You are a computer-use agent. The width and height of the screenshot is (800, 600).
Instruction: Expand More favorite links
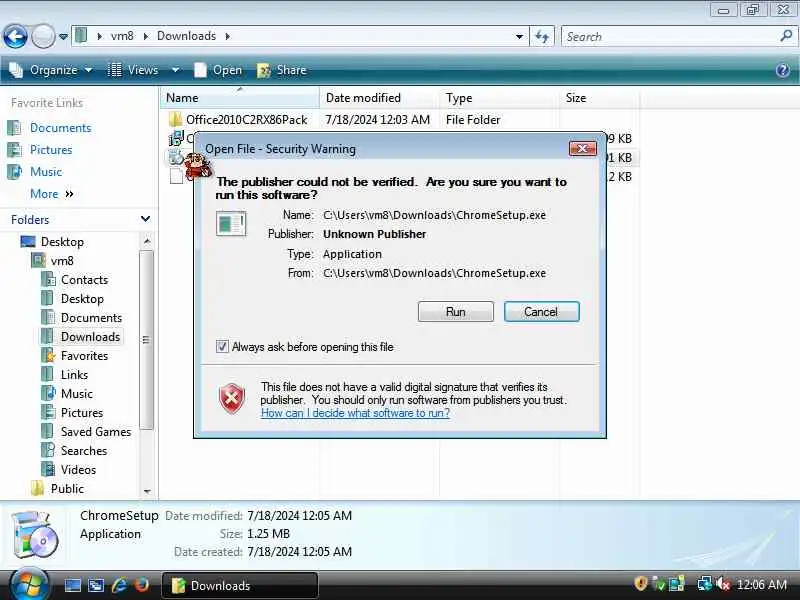52,194
